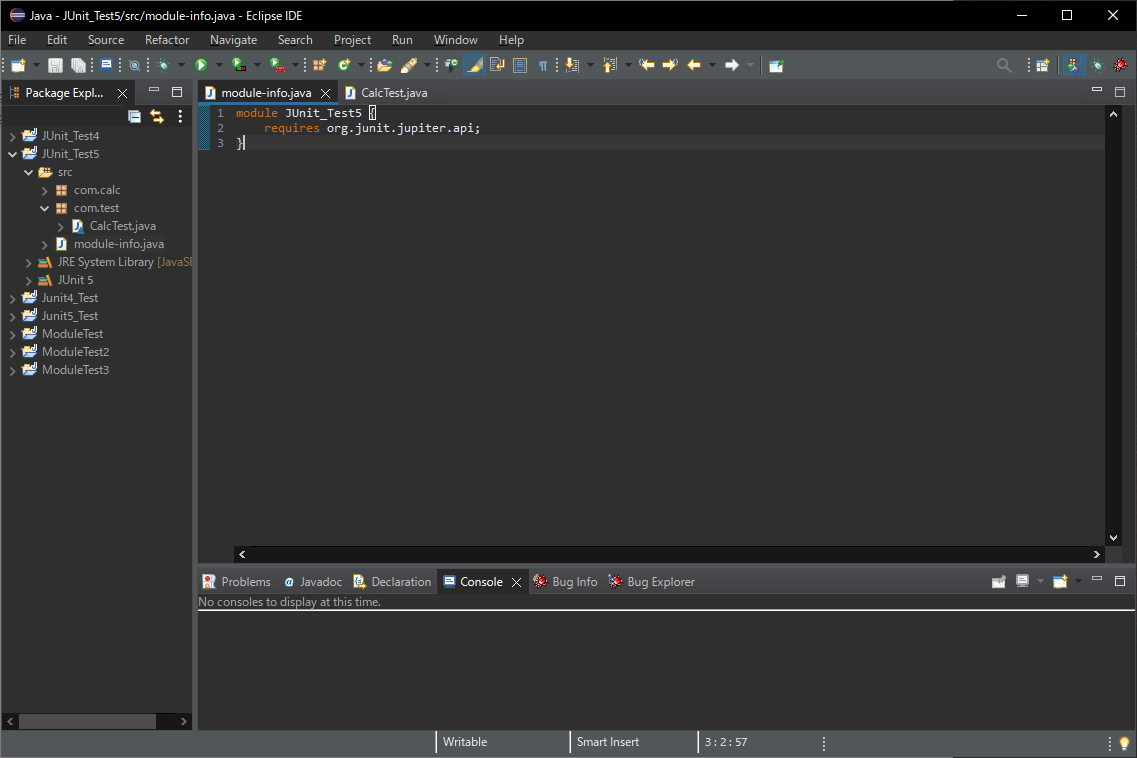Click the tip lightbulb in status bar

1125,743
